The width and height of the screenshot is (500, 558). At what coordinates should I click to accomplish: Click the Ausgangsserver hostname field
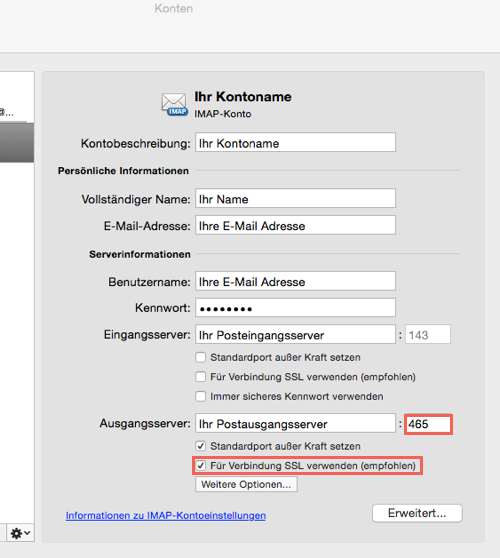coord(295,423)
